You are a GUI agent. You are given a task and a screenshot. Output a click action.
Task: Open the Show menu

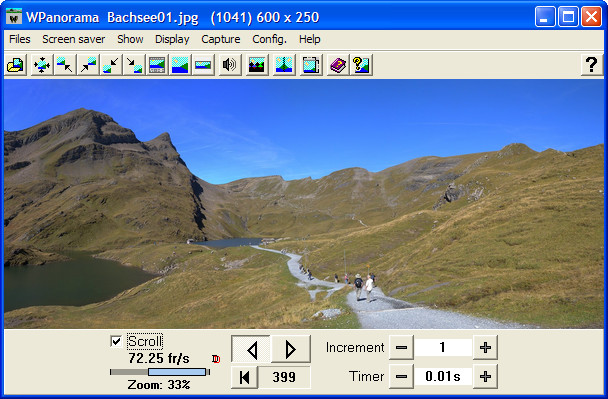click(x=130, y=39)
